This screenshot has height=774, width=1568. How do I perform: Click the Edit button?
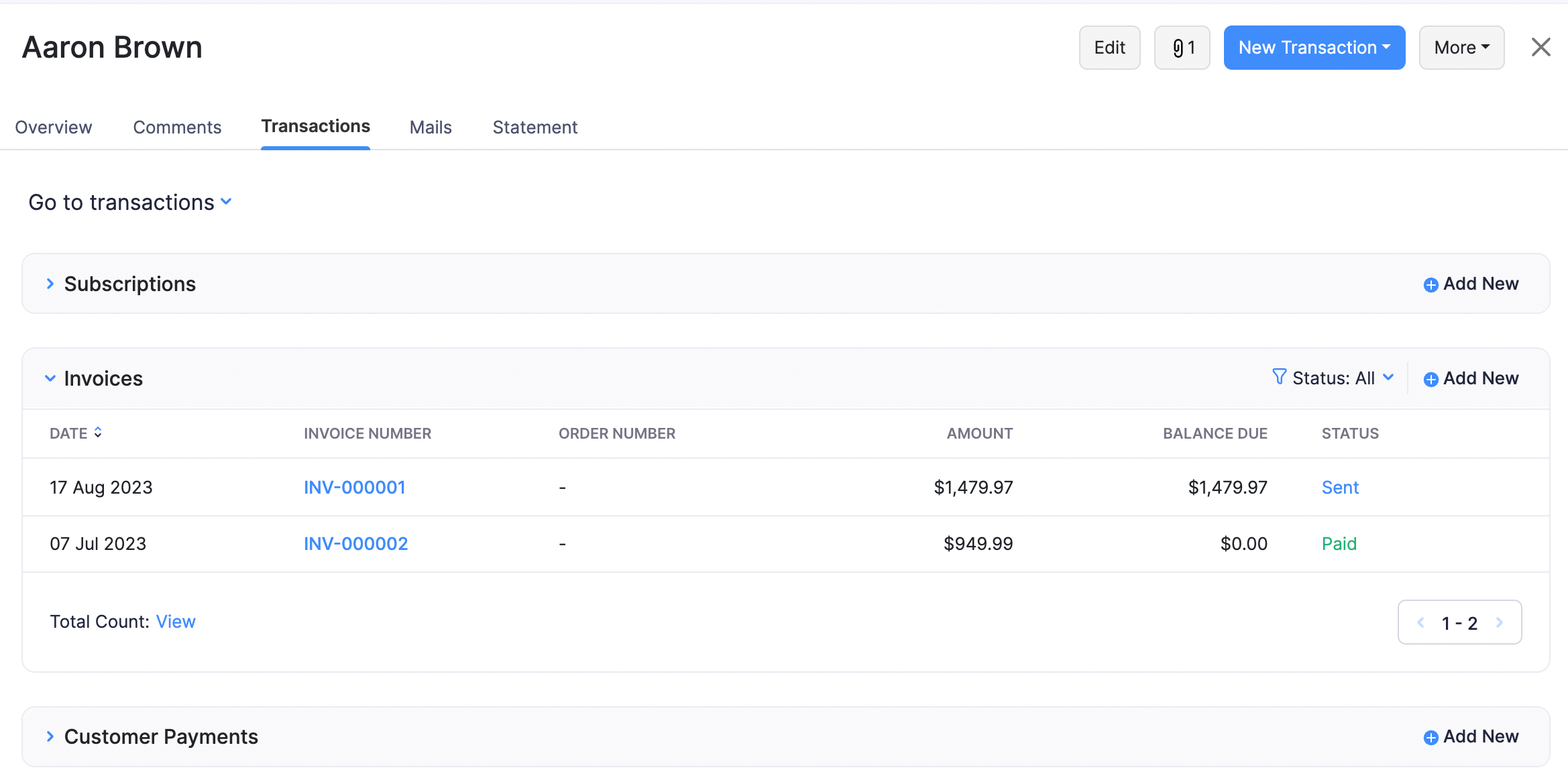[1109, 47]
